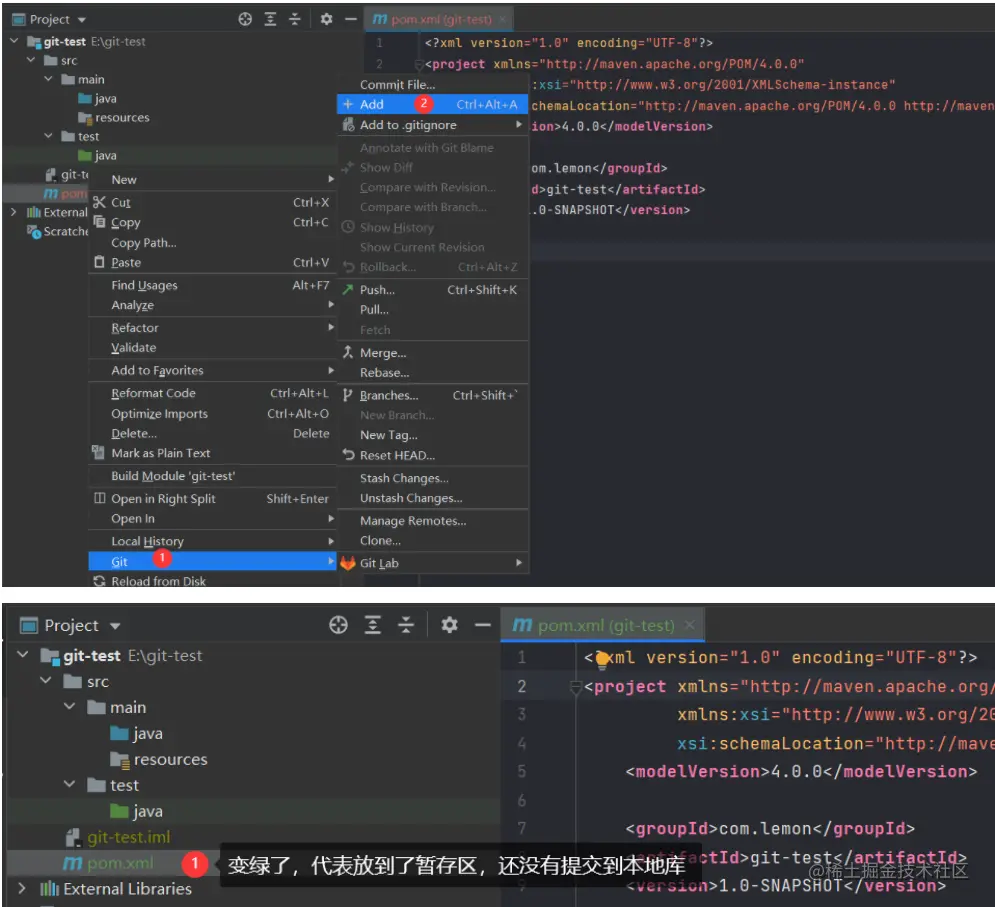Viewport: 995px width, 907px height.
Task: Open Local History submenu
Action: [x=213, y=541]
